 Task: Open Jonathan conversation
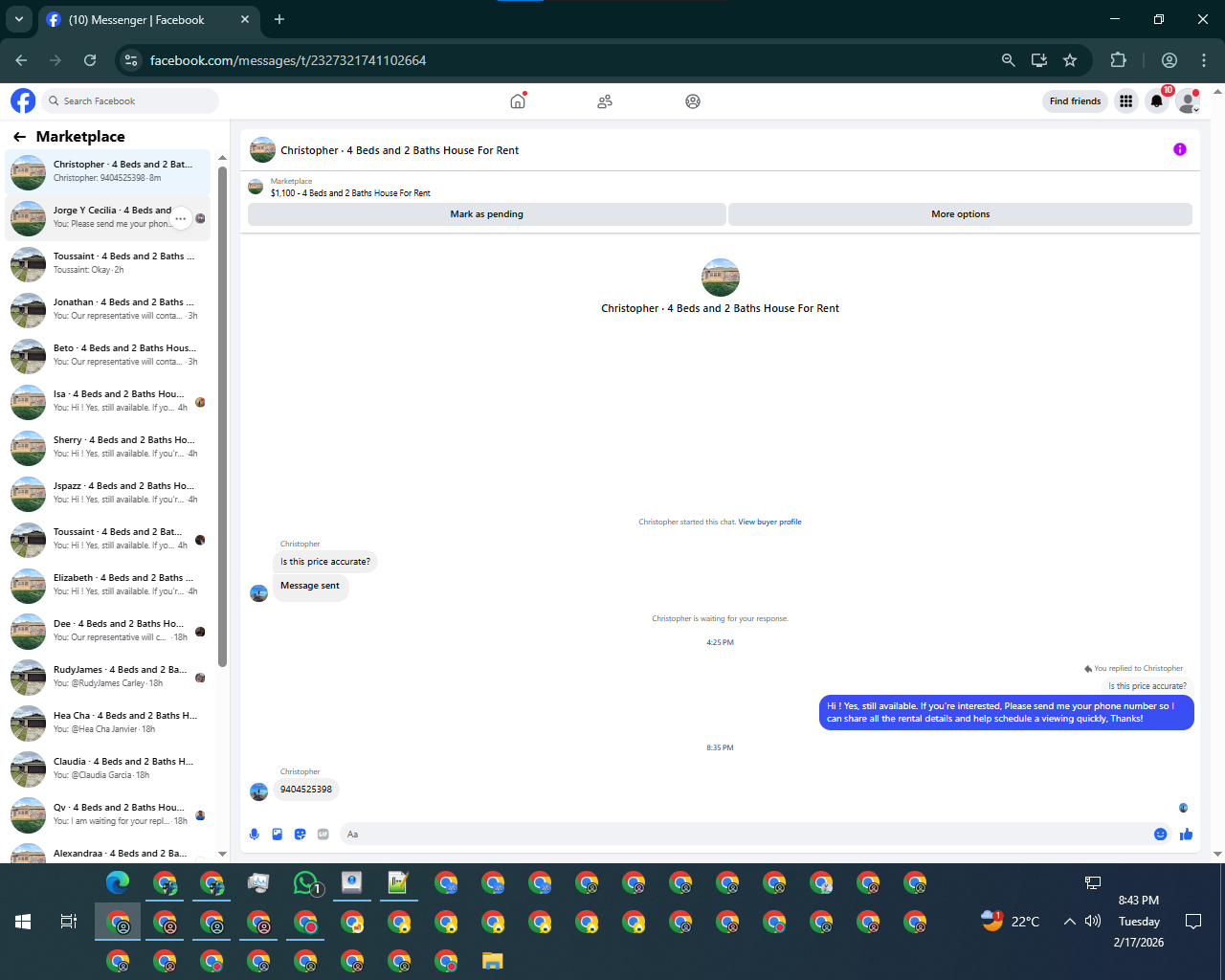tap(107, 310)
